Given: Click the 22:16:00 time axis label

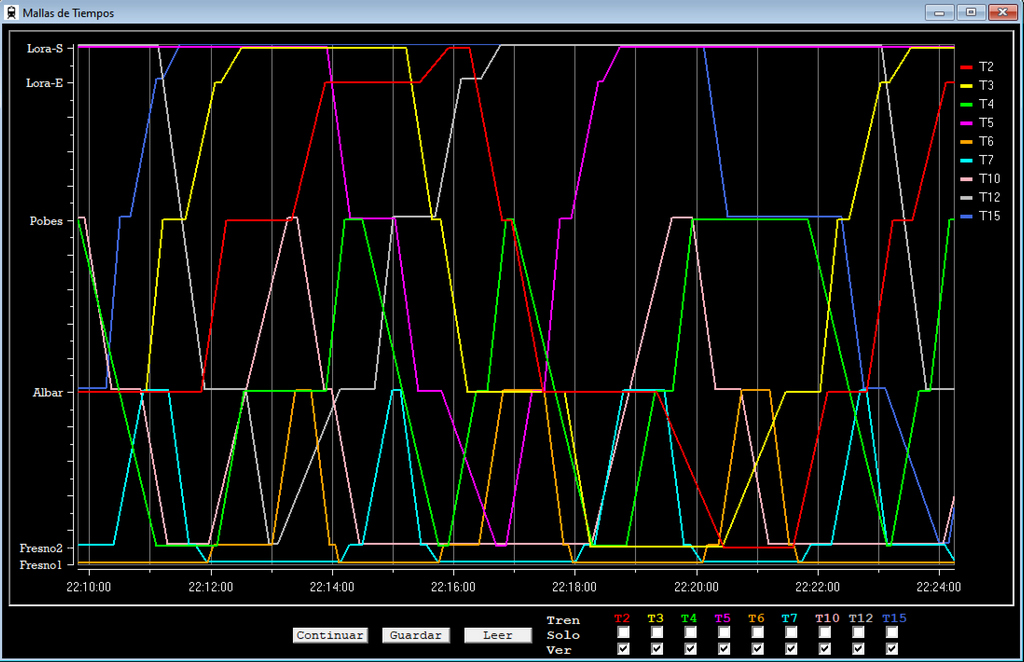Looking at the screenshot, I should click(454, 587).
